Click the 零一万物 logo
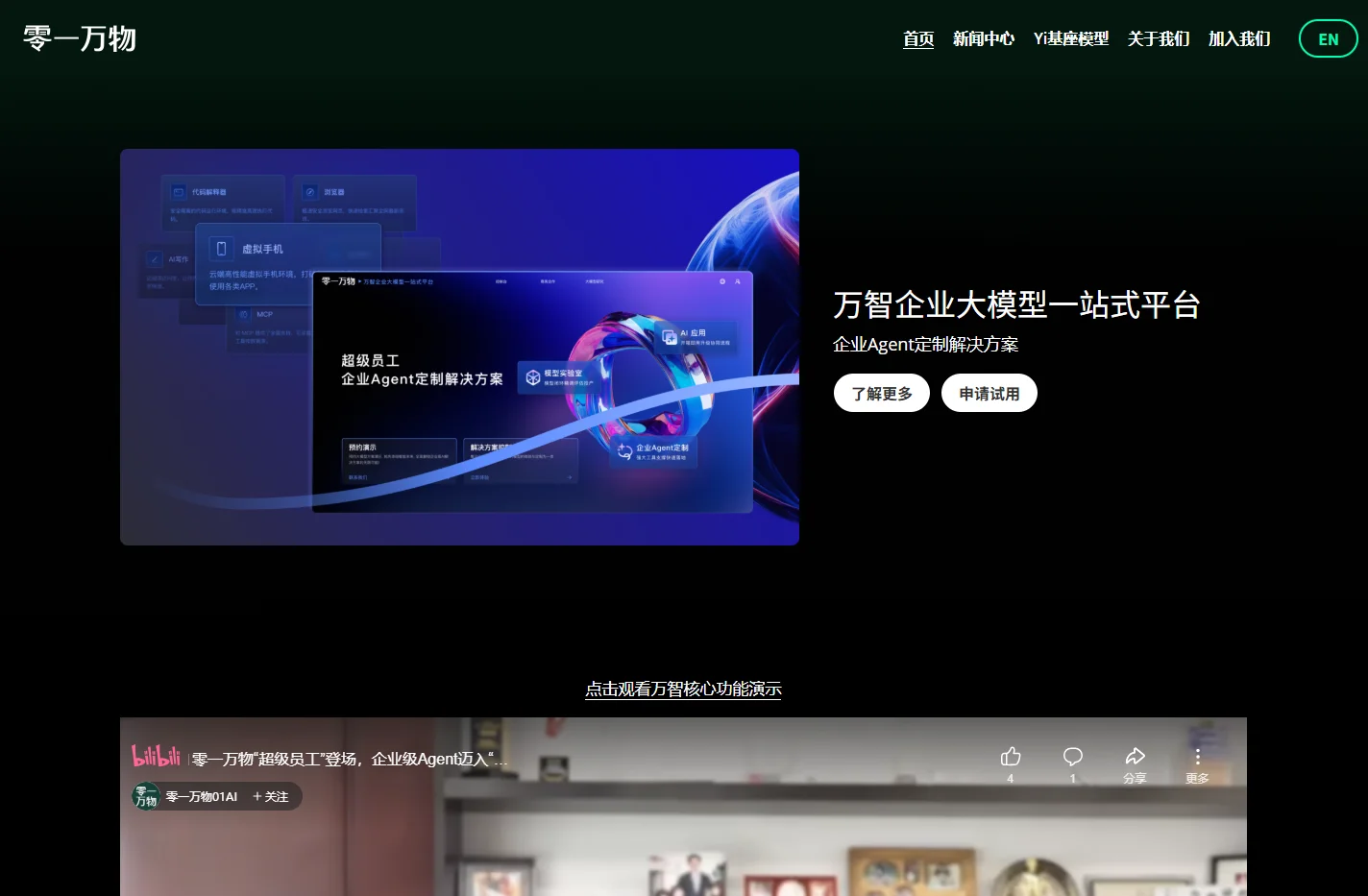This screenshot has height=896, width=1368. coord(80,38)
